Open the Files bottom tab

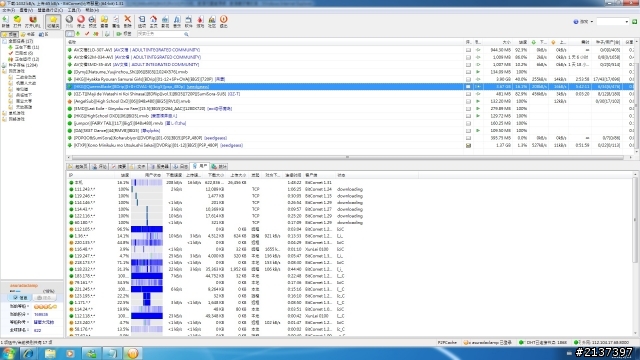click(138, 167)
